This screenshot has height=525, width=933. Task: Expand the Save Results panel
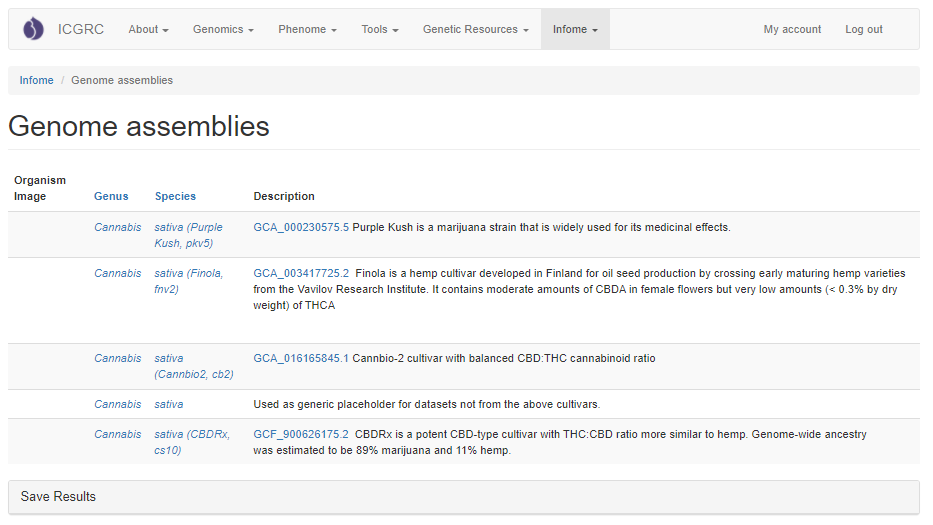[59, 497]
